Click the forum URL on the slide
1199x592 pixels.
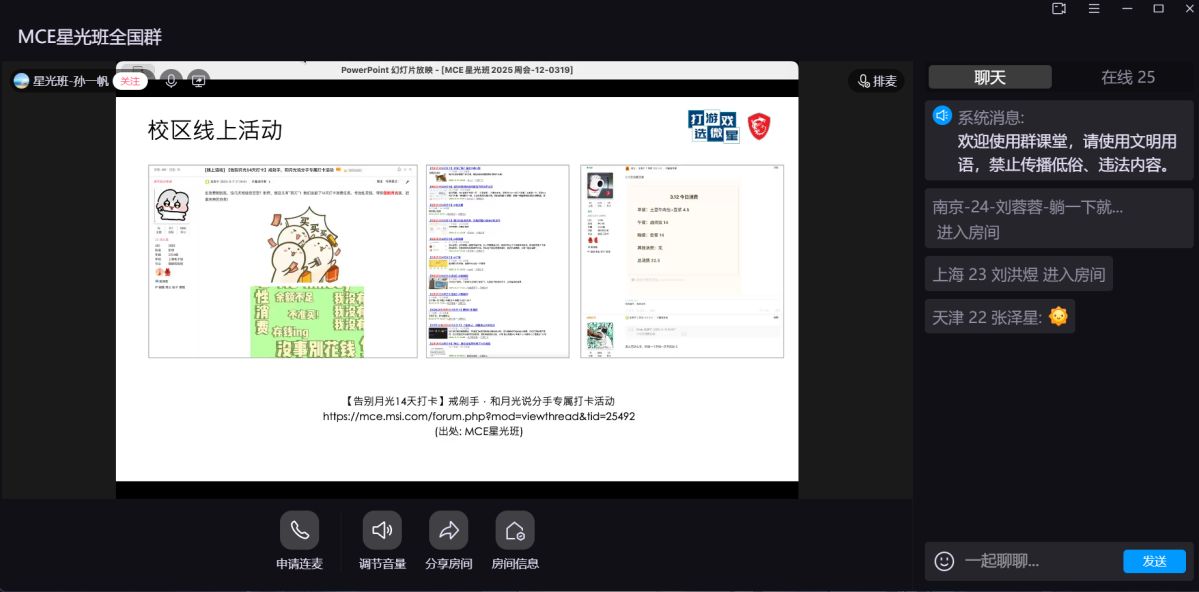point(479,416)
